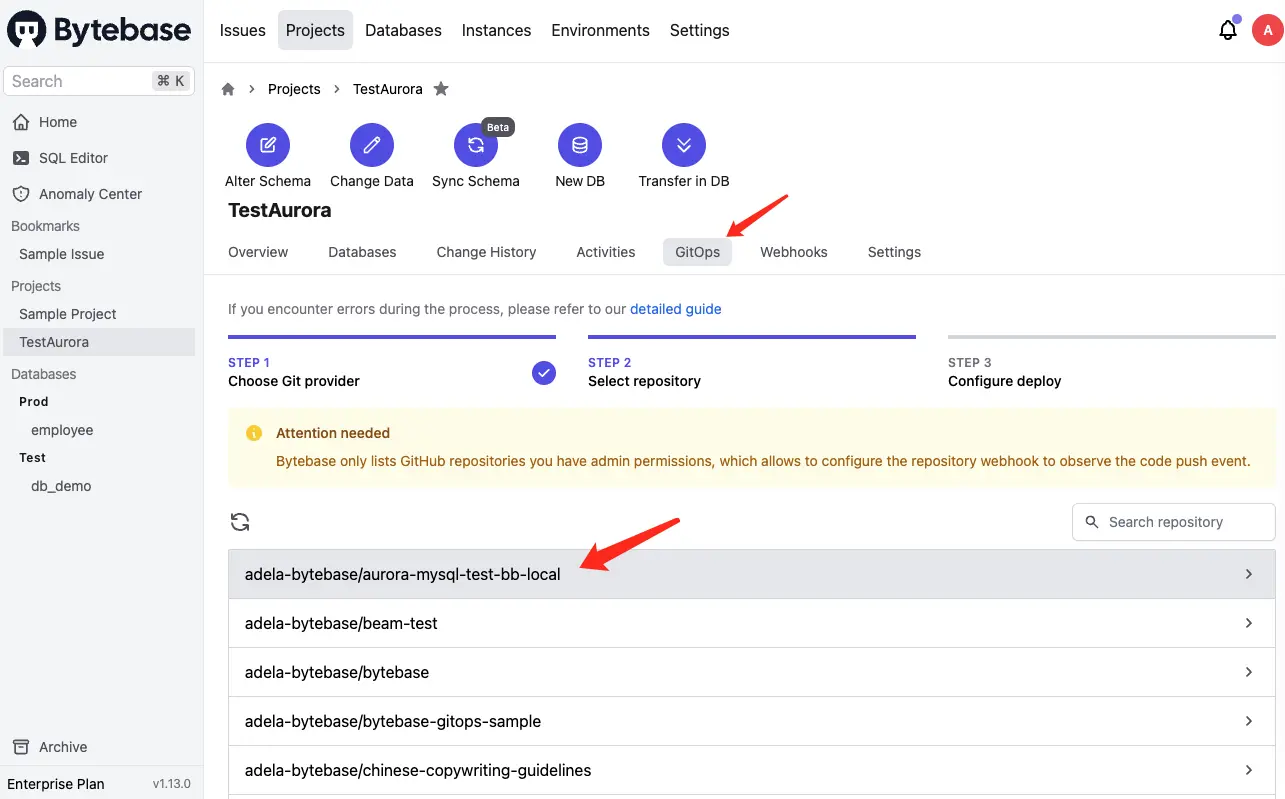This screenshot has height=799, width=1285.
Task: Click the Search repository input field
Action: click(x=1172, y=521)
